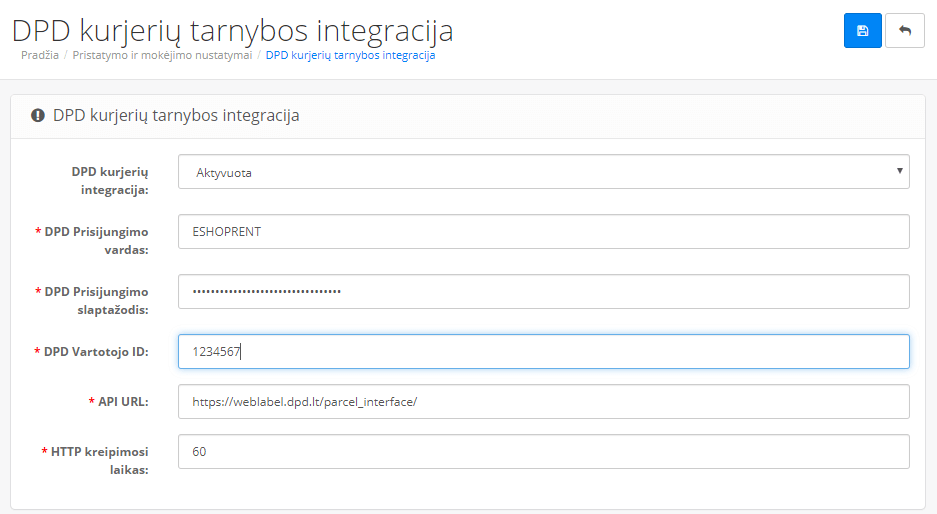The image size is (937, 514).
Task: Click the API URL input field
Action: [543, 402]
